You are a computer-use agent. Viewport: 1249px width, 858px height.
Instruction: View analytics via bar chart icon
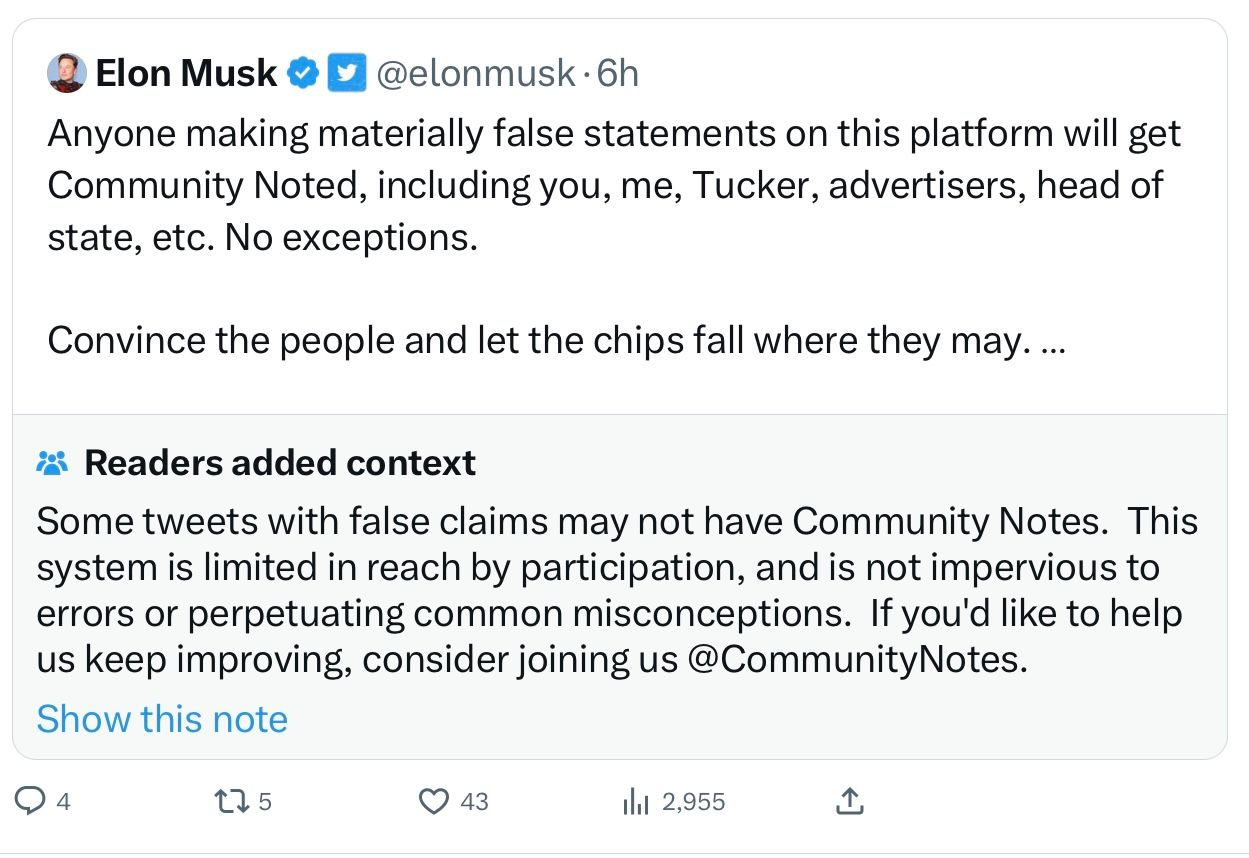click(637, 801)
